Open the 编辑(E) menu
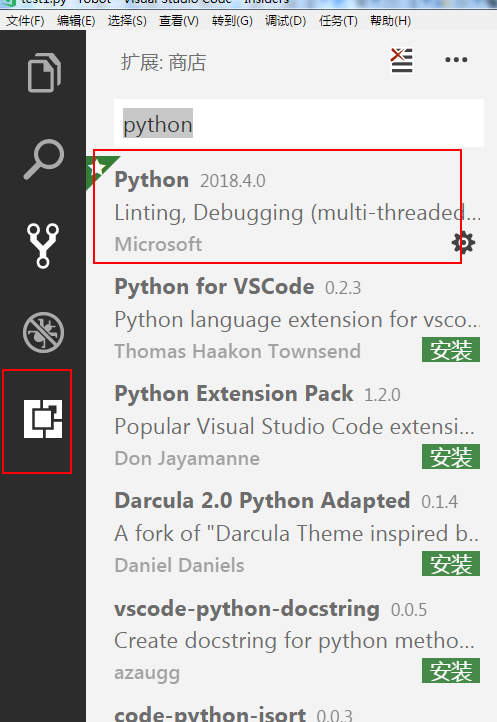497x722 pixels. point(76,21)
